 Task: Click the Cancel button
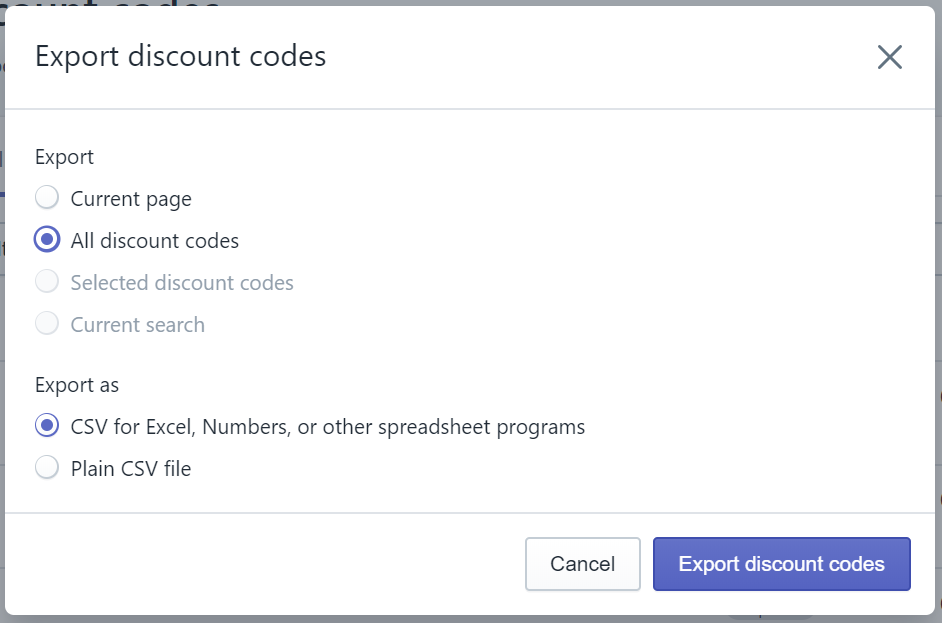[x=583, y=564]
